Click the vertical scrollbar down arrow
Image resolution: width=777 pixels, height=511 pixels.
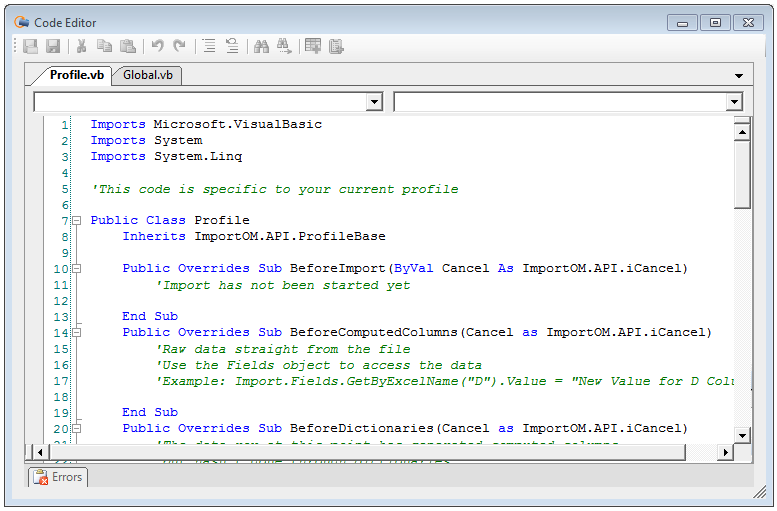742,436
